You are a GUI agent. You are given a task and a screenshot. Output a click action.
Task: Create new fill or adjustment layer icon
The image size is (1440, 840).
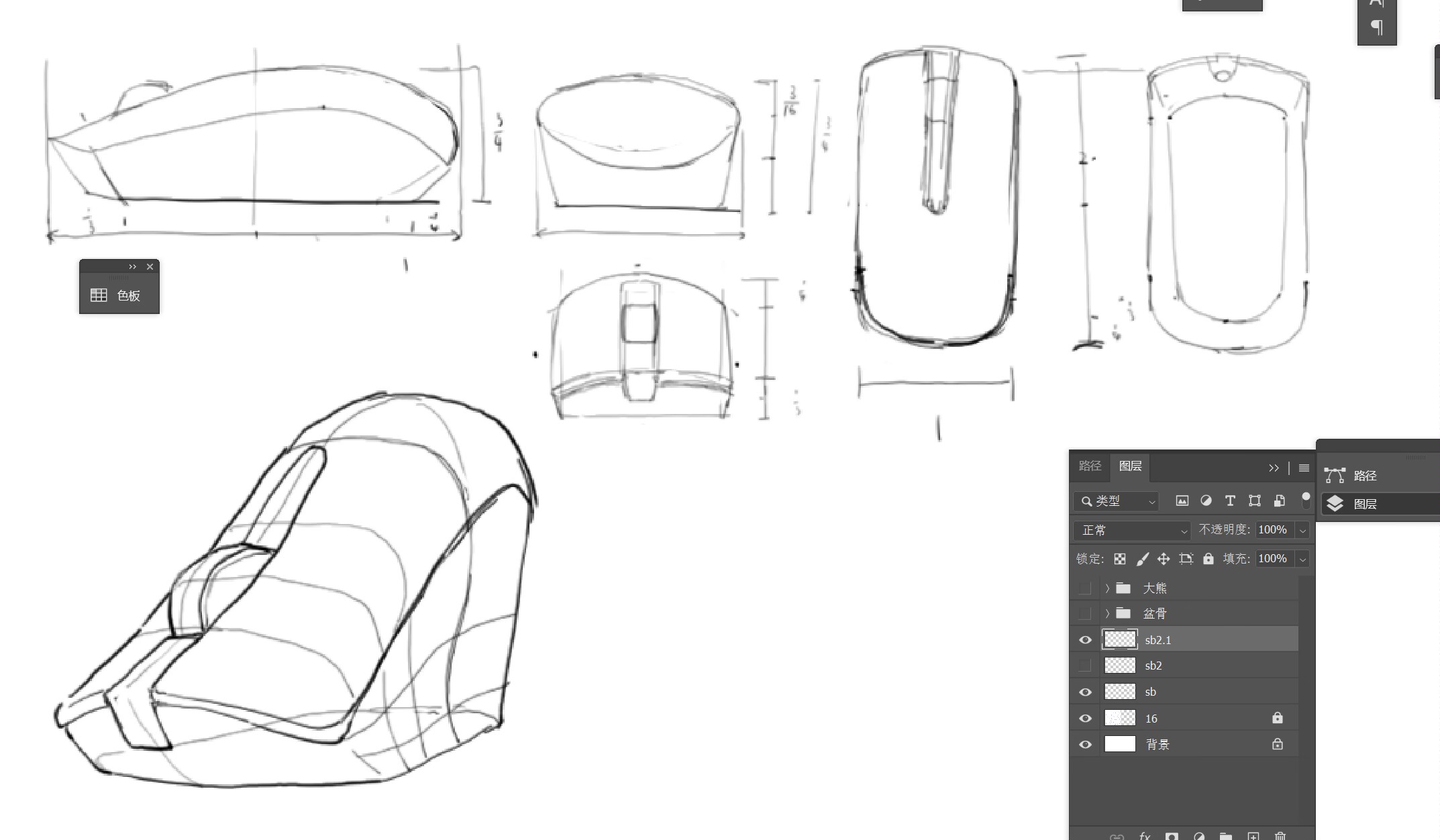1199,836
